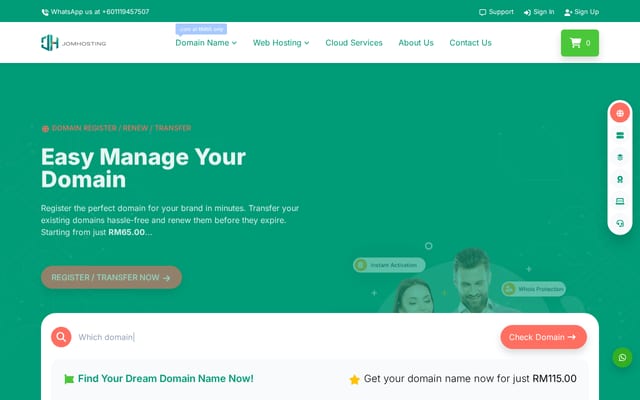Open the Support link
This screenshot has height=400, width=640.
pyautogui.click(x=496, y=12)
